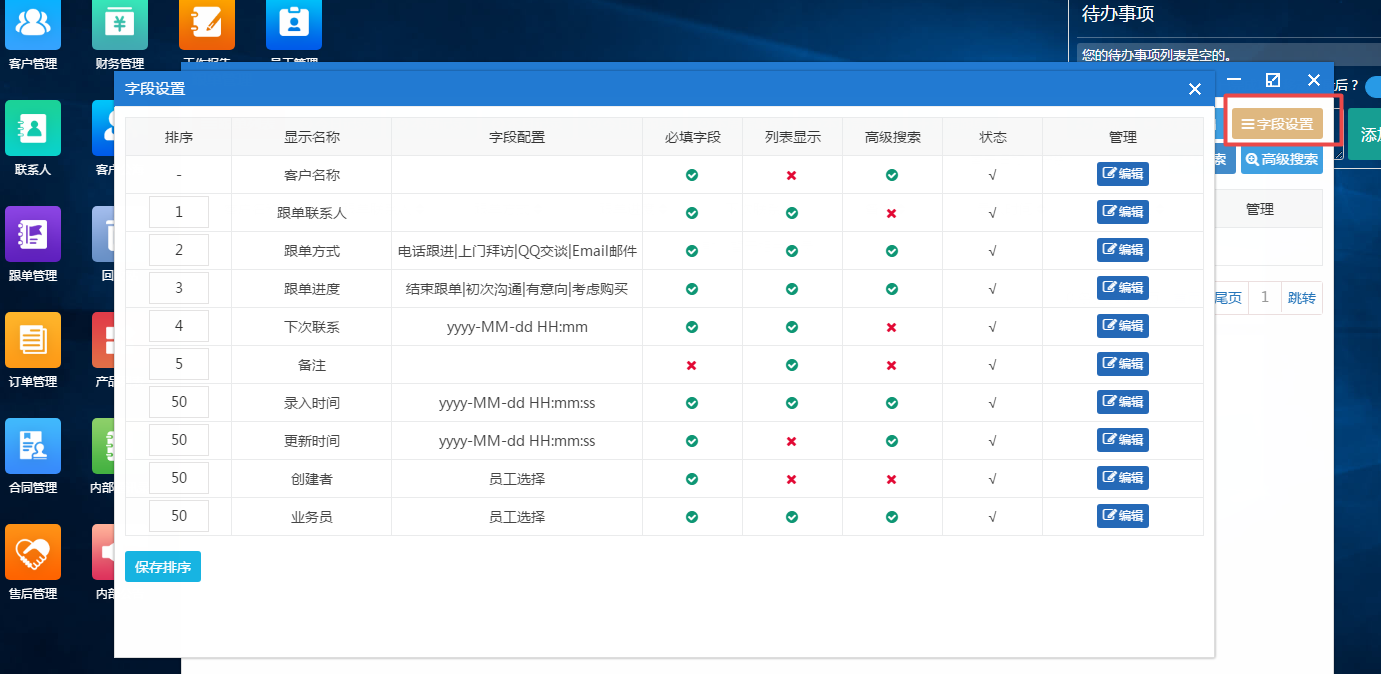
Task: Toggle 高级搜索 cross in 下次联系 row
Action: (x=892, y=327)
